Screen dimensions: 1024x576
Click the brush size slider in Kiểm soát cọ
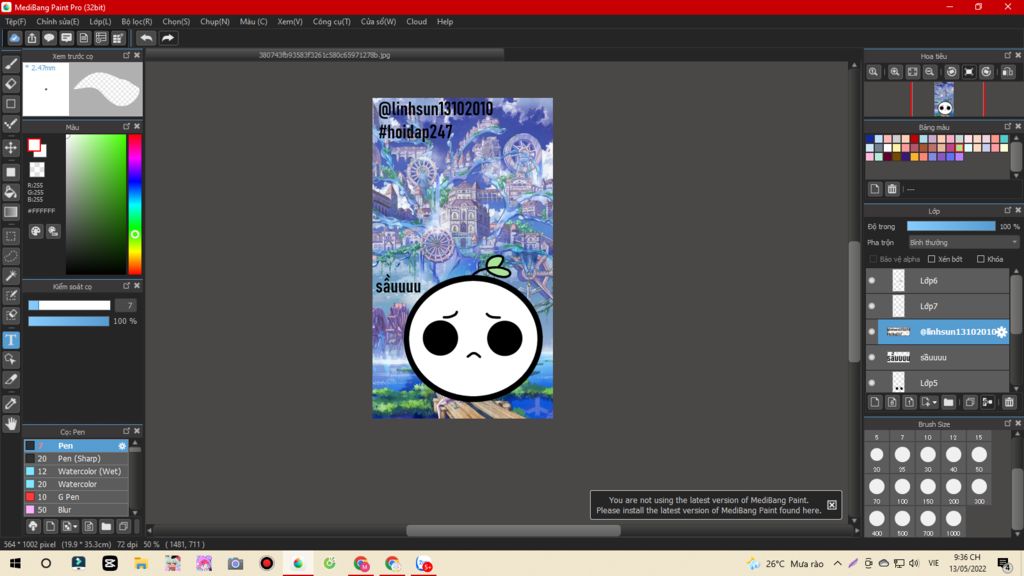tap(69, 305)
